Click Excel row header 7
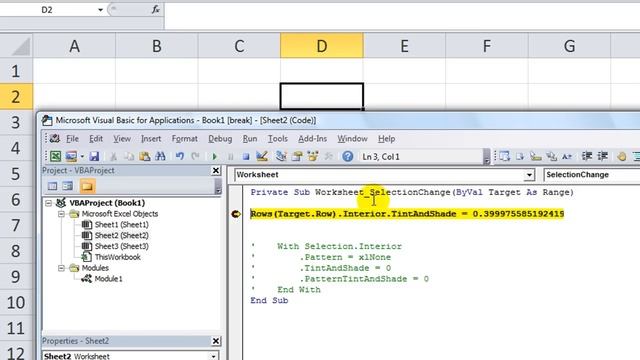The height and width of the screenshot is (360, 640). 16,225
